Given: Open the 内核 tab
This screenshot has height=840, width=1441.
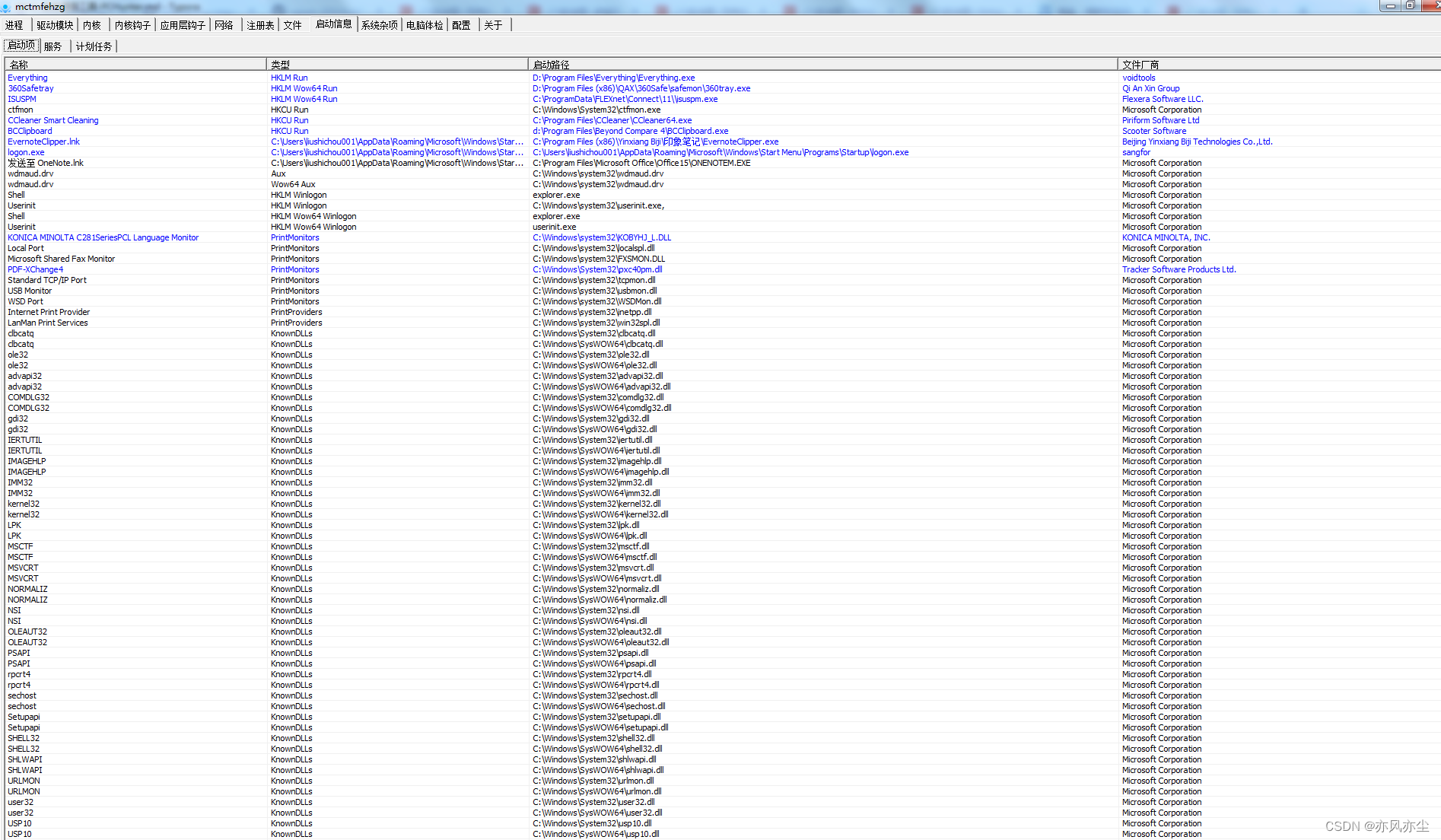Looking at the screenshot, I should [x=92, y=25].
